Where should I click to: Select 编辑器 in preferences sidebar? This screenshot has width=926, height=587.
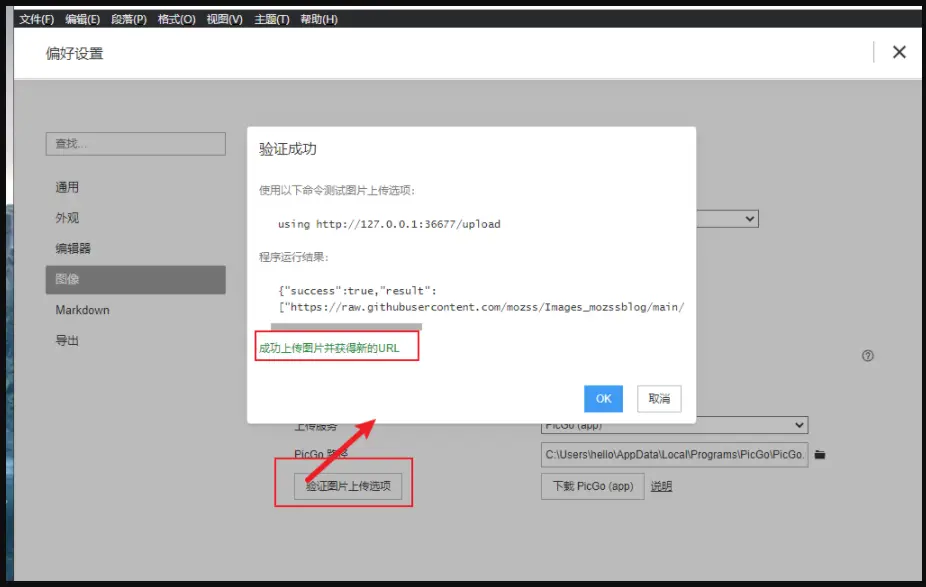[136, 249]
